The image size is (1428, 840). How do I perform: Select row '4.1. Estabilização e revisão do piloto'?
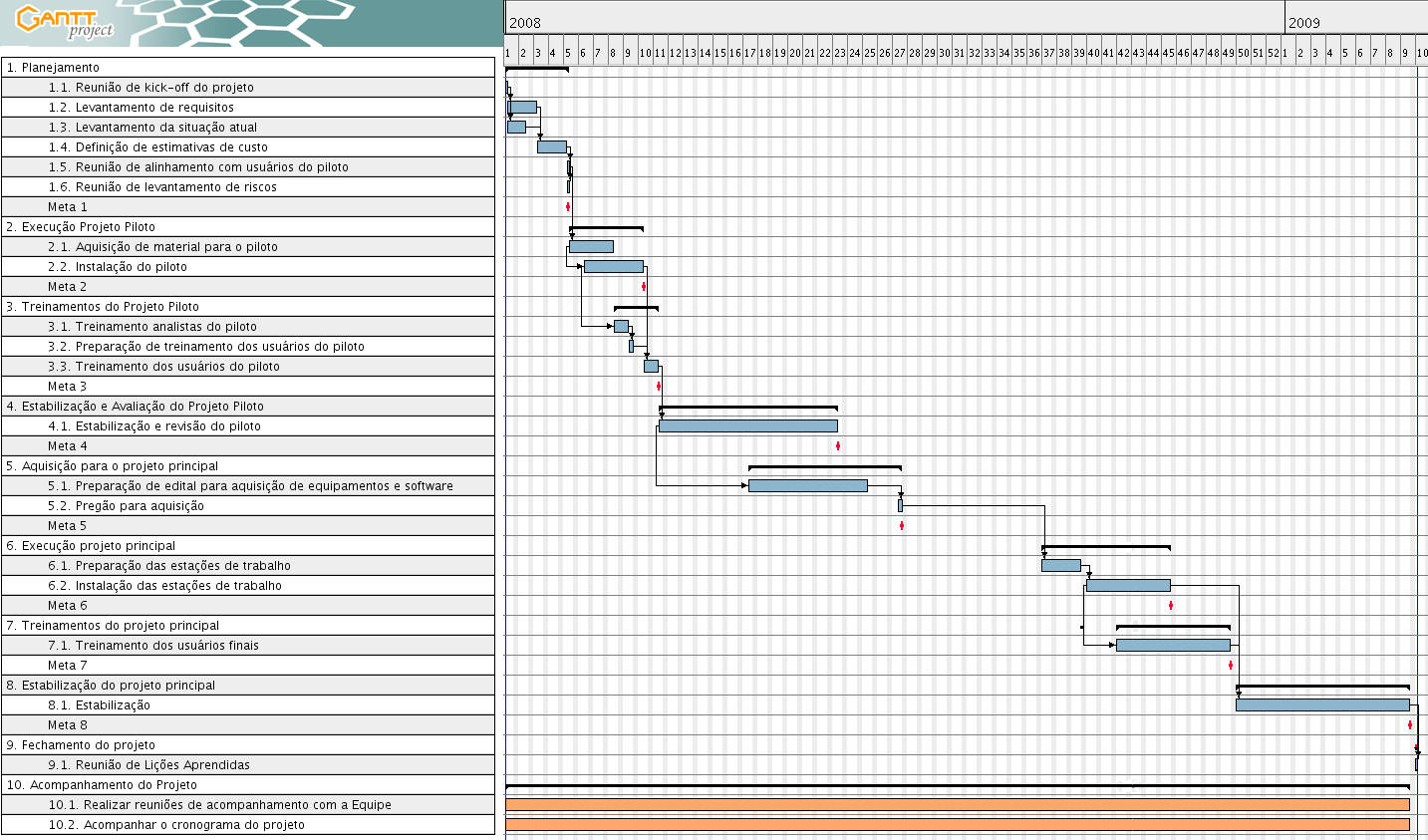248,426
